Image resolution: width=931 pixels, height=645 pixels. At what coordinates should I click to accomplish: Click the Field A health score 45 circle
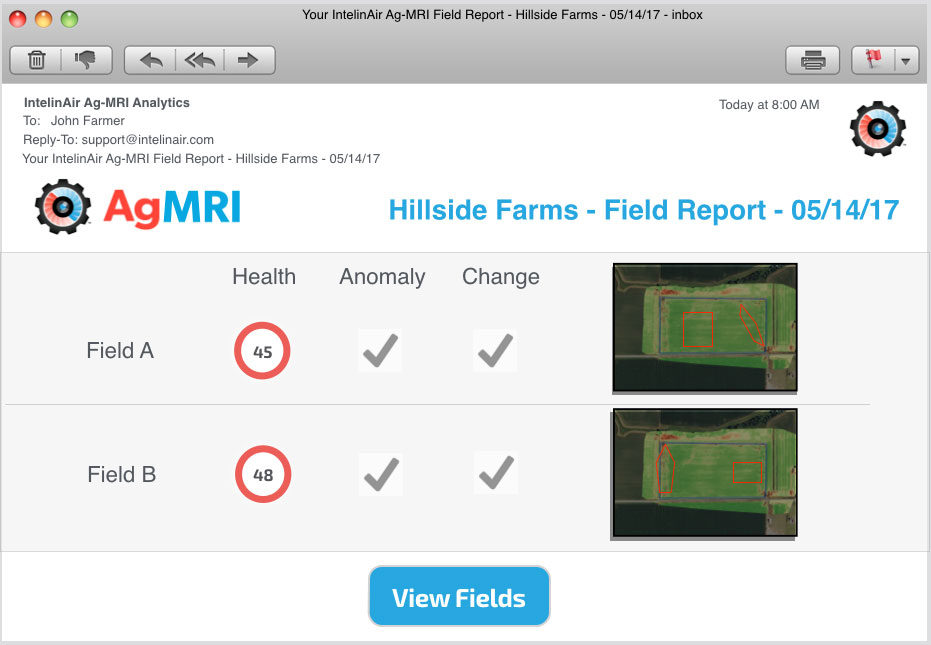(262, 351)
